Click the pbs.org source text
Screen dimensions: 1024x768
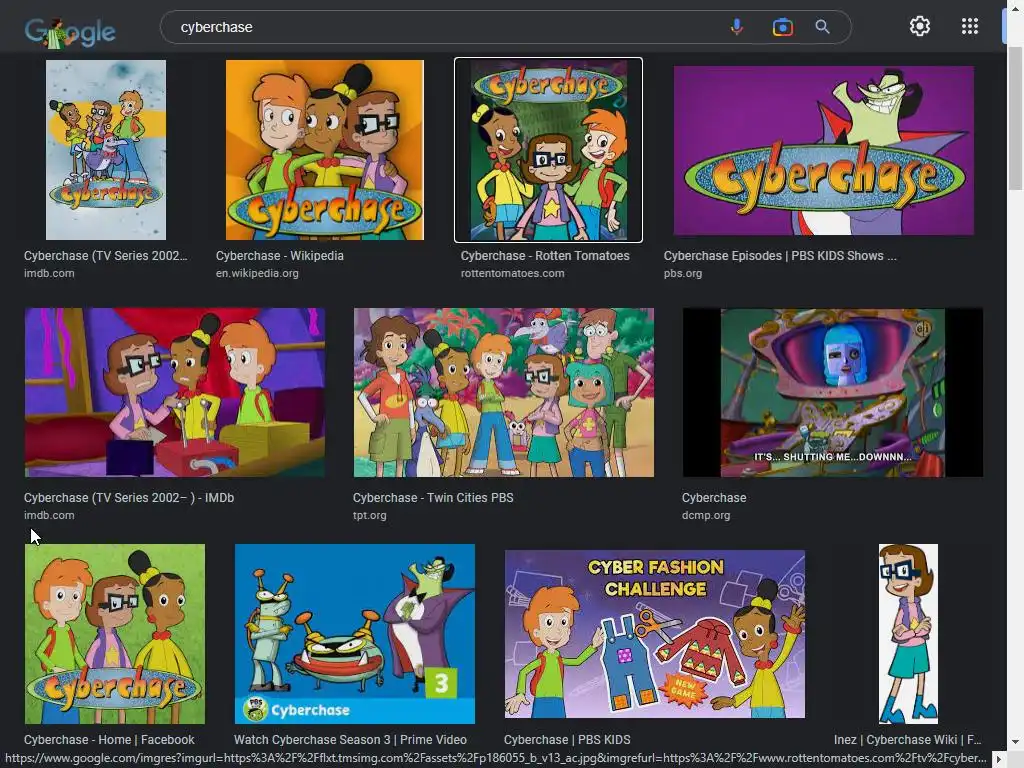pyautogui.click(x=682, y=273)
